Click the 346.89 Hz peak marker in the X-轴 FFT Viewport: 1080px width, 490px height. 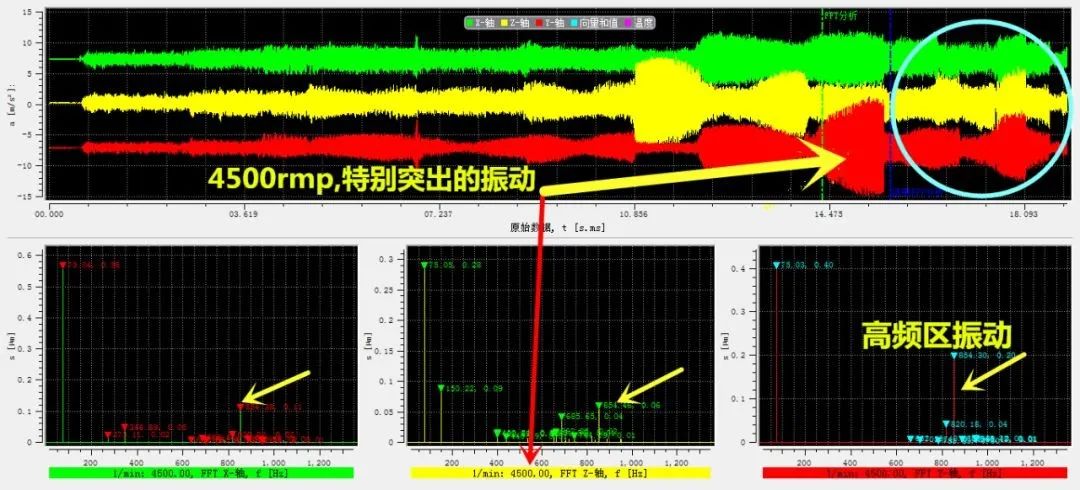125,427
